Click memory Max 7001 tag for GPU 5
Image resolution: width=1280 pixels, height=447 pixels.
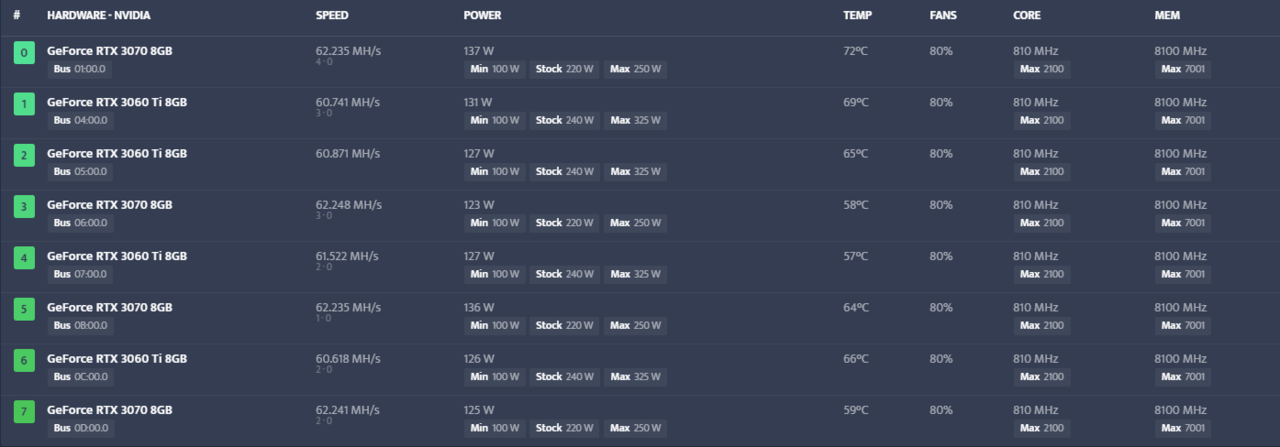point(1183,326)
